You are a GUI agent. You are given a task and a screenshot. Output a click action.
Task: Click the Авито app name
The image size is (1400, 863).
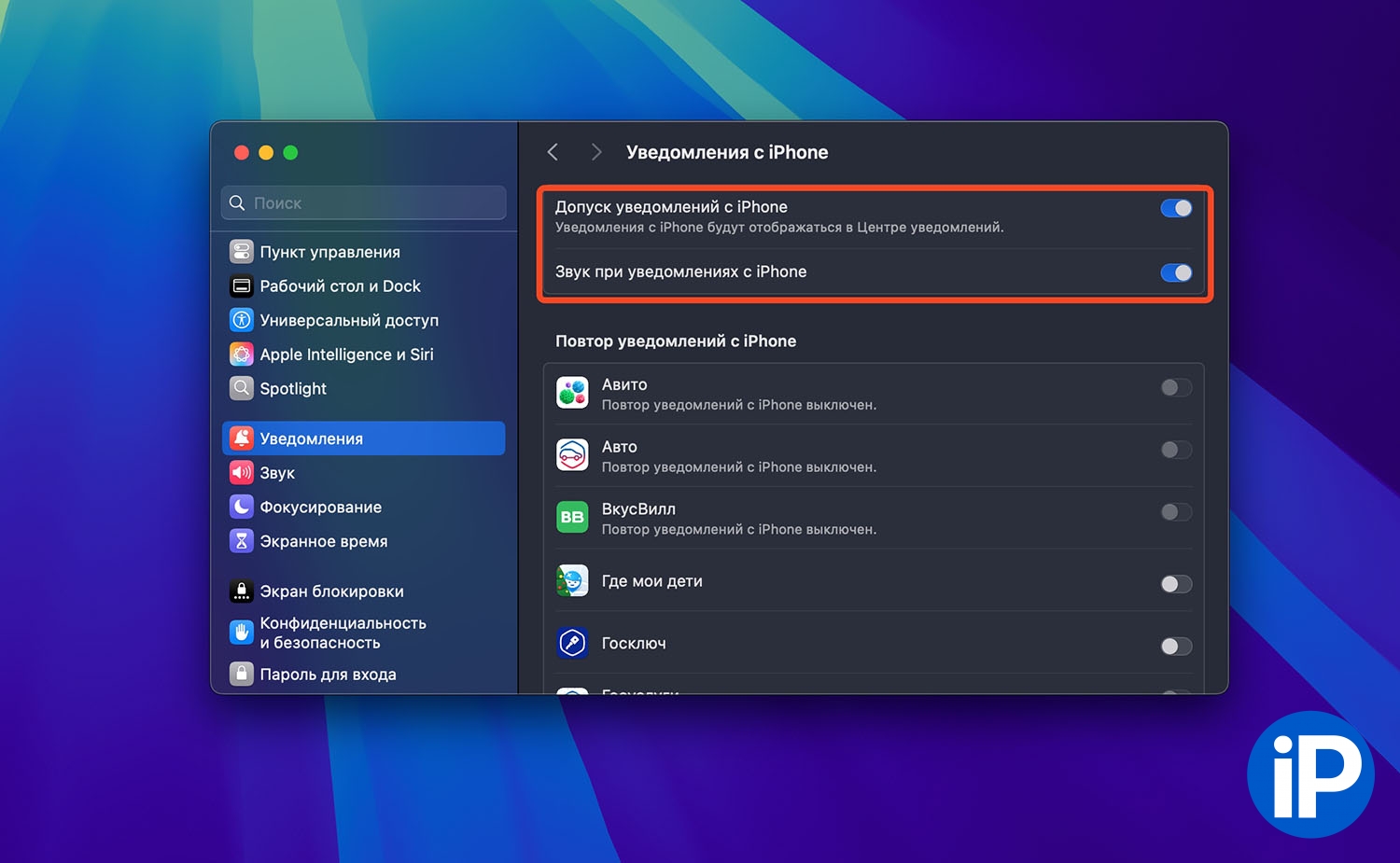click(x=624, y=384)
